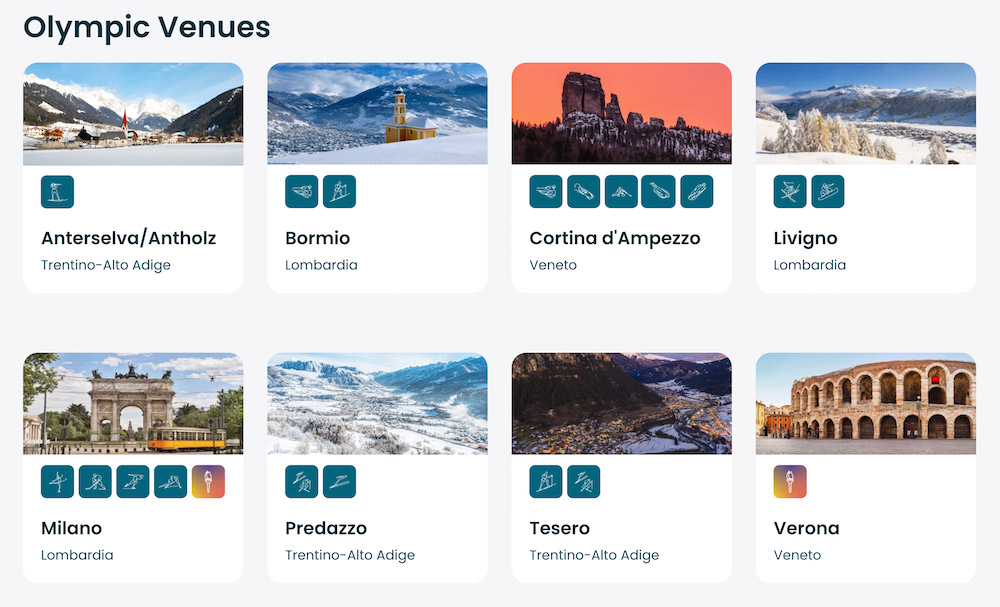
Task: Open the Tesero venue title
Action: (x=560, y=528)
